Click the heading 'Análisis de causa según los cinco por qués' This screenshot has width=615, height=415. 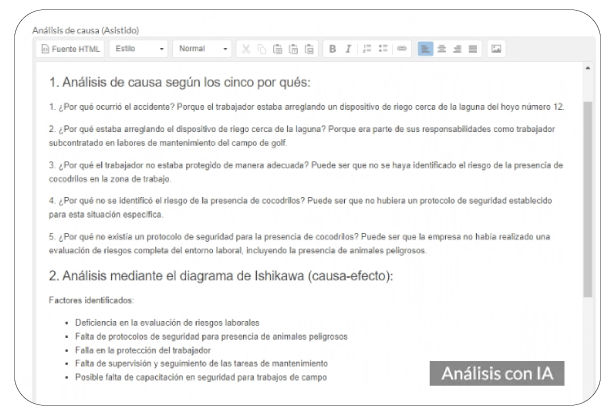coord(180,82)
